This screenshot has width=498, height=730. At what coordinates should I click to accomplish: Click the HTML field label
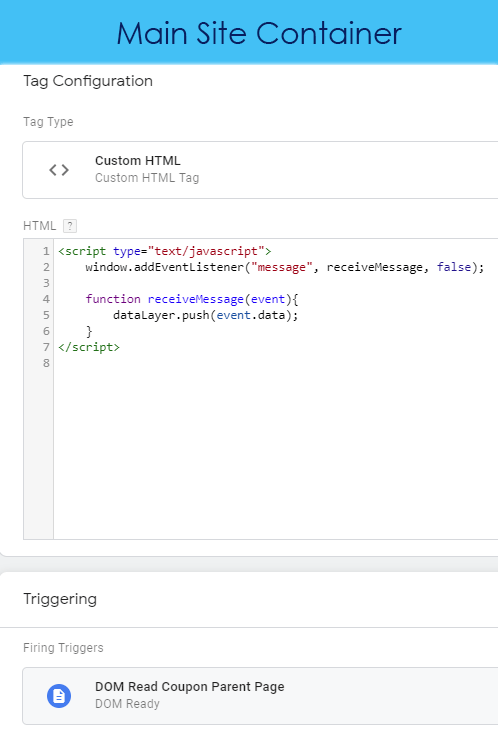click(40, 226)
